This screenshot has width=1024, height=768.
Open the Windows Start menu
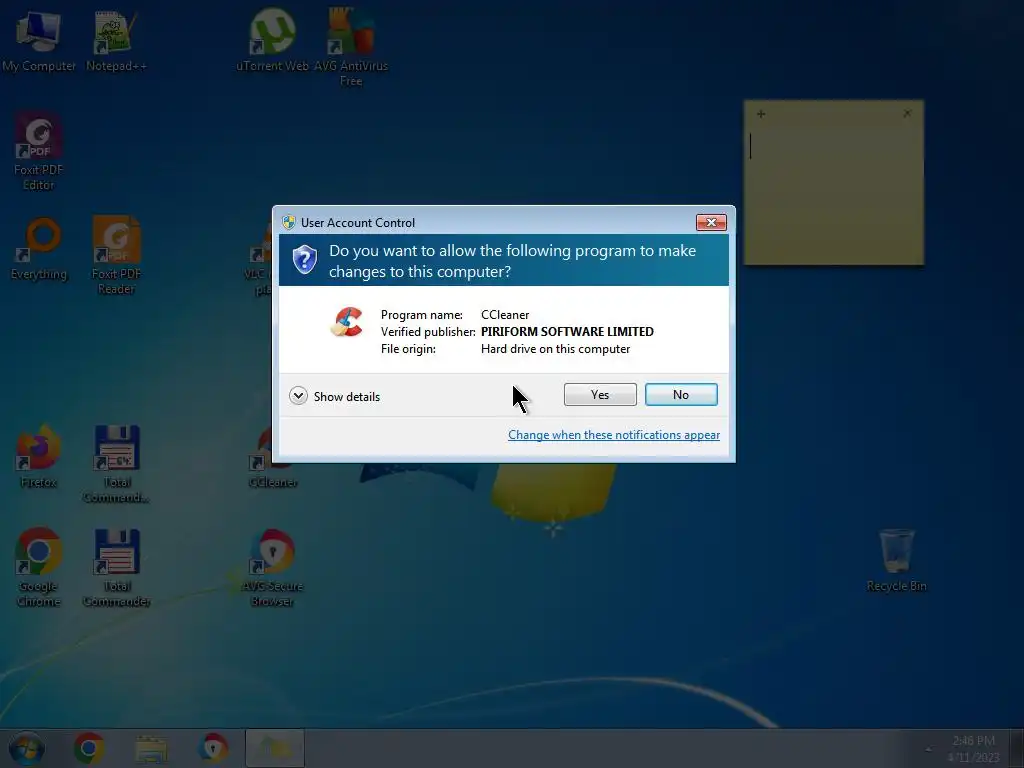[26, 748]
